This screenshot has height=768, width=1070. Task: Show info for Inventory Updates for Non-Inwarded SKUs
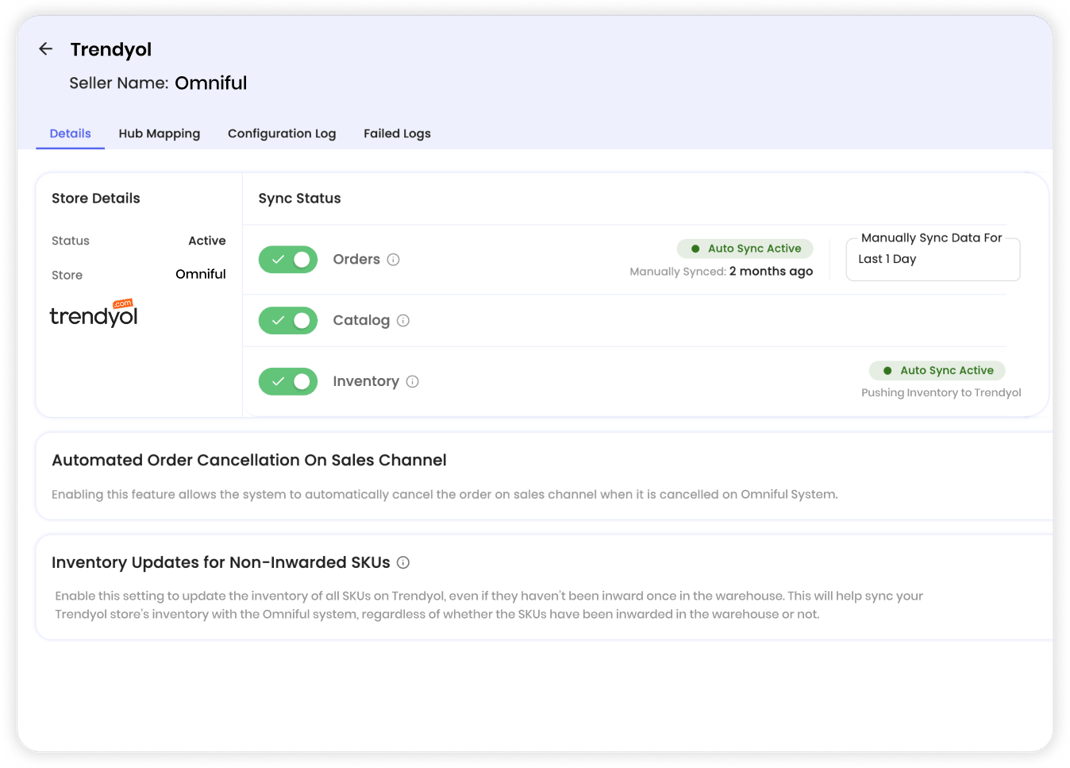pos(403,563)
